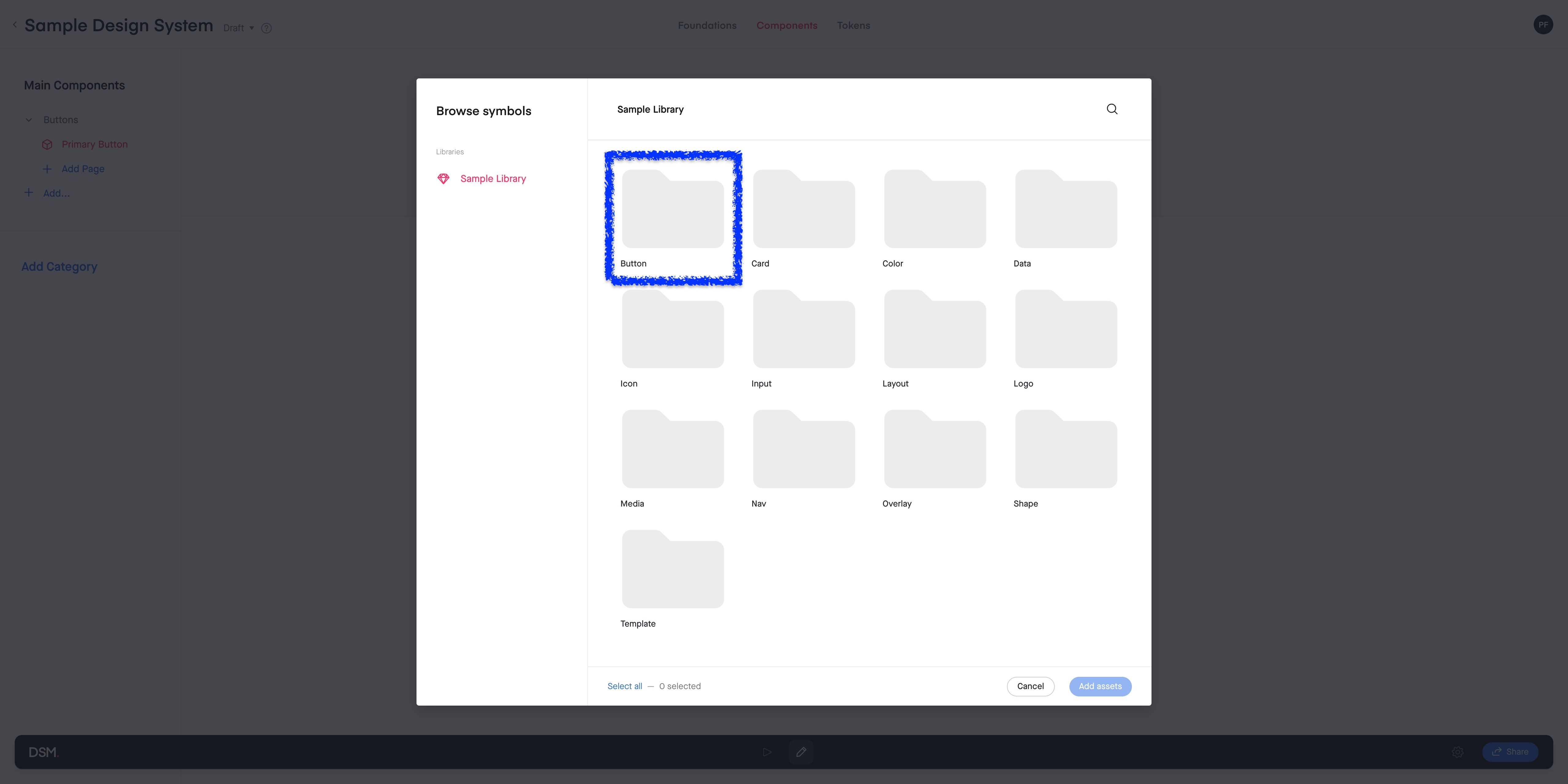1568x784 pixels.
Task: Click the Add... link under Buttons
Action: (x=56, y=193)
